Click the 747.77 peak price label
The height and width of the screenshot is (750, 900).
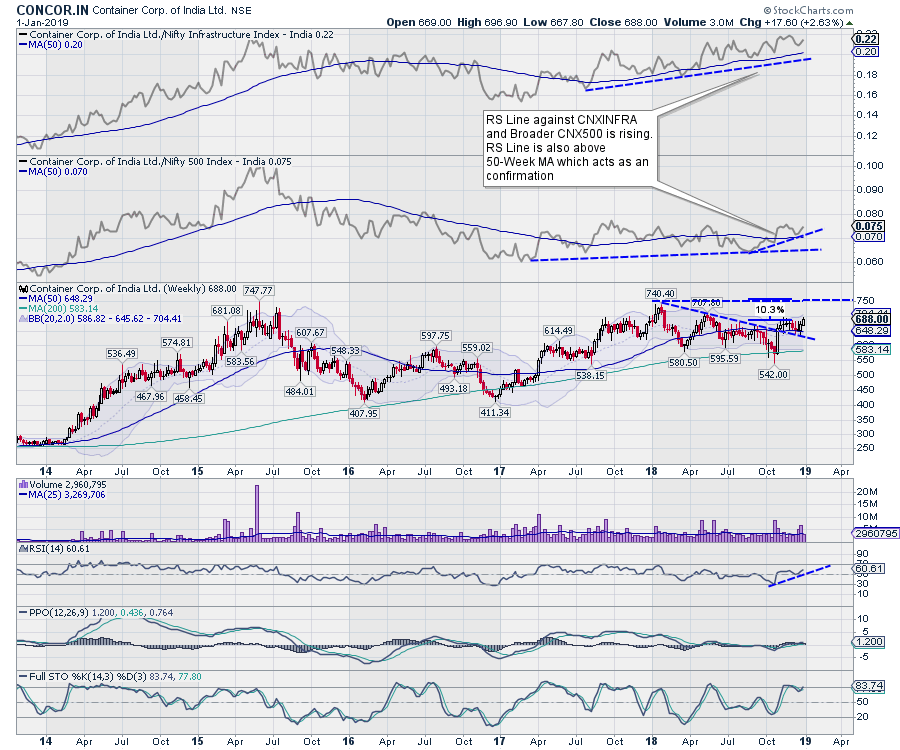258,290
